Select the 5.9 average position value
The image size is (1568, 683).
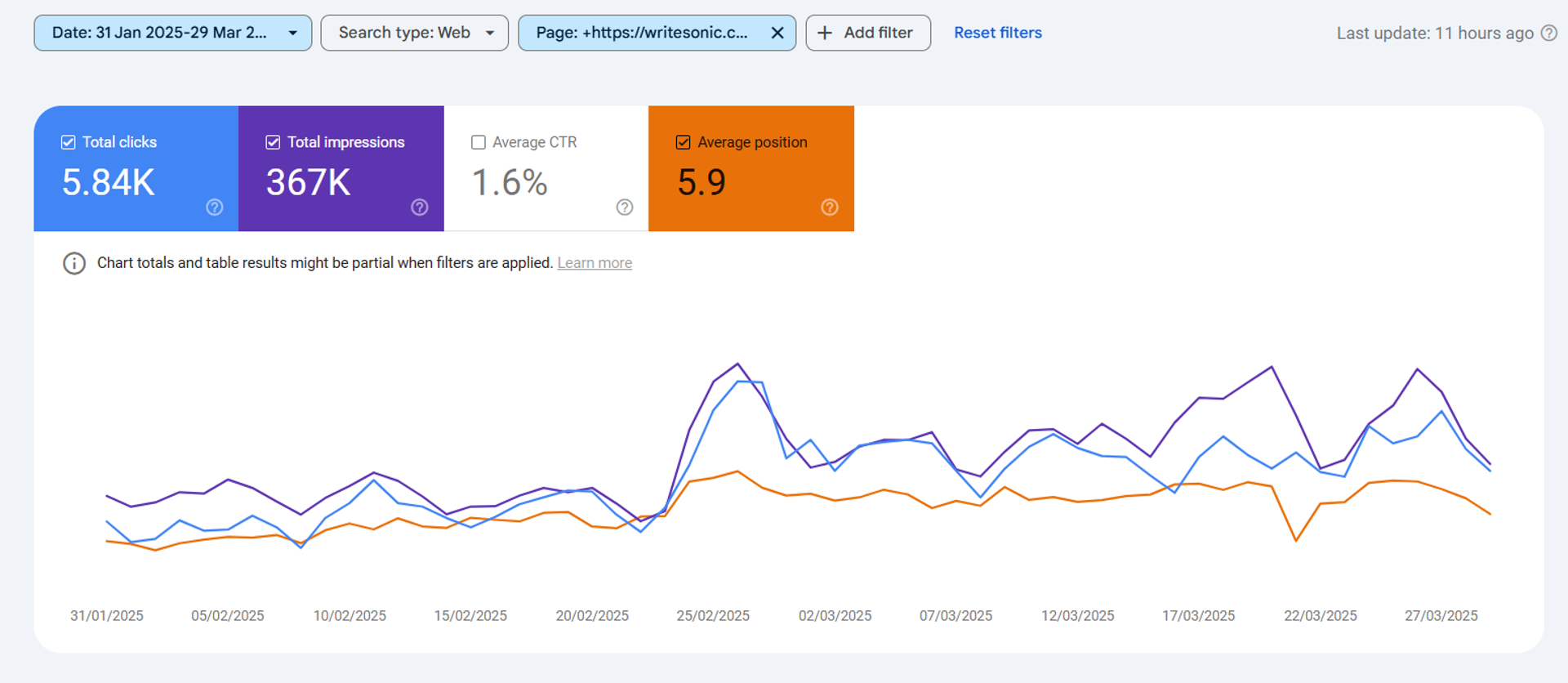[702, 182]
